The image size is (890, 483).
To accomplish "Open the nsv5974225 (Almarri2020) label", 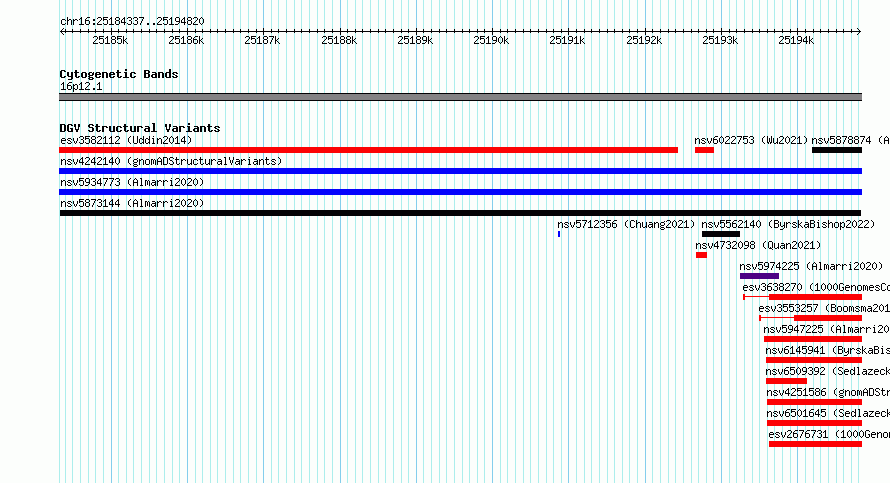I will pos(811,266).
